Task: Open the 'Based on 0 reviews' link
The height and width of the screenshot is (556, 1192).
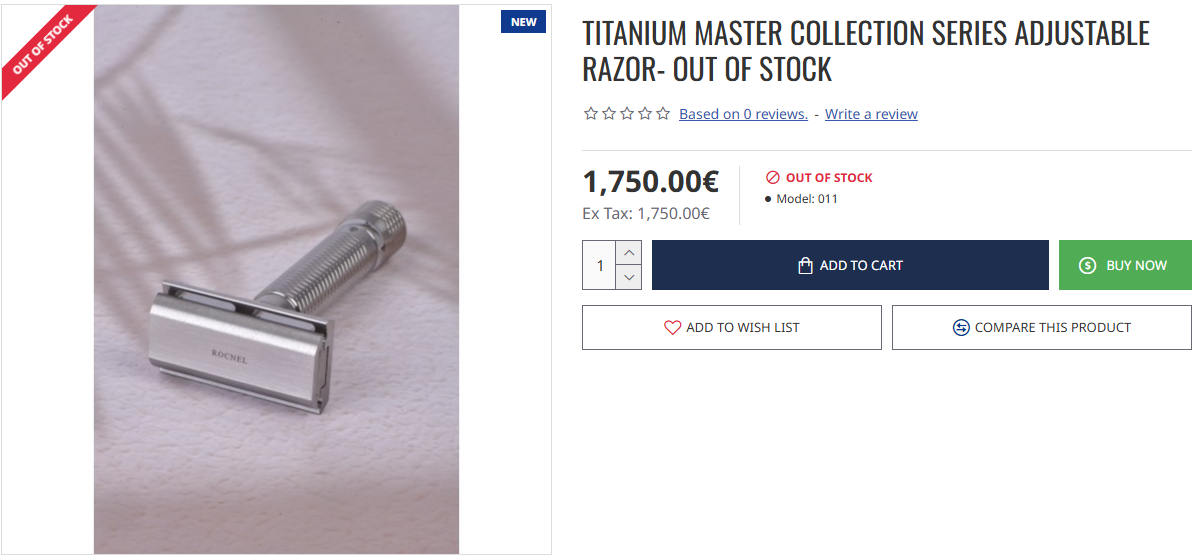Action: (743, 114)
